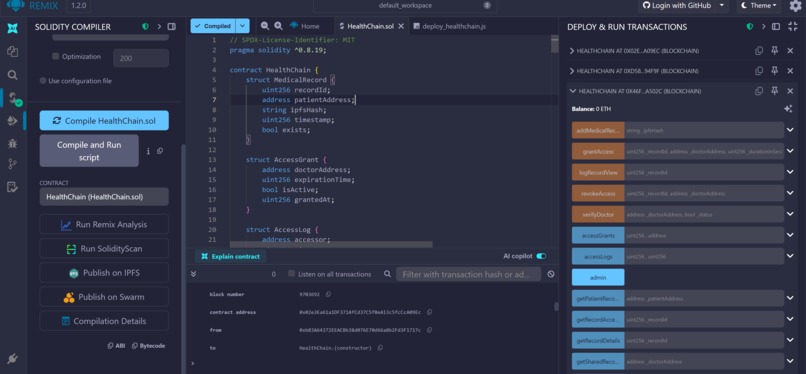This screenshot has height=374, width=806.
Task: Open the CONTRACT selector HealthChain dropdown
Action: click(104, 197)
